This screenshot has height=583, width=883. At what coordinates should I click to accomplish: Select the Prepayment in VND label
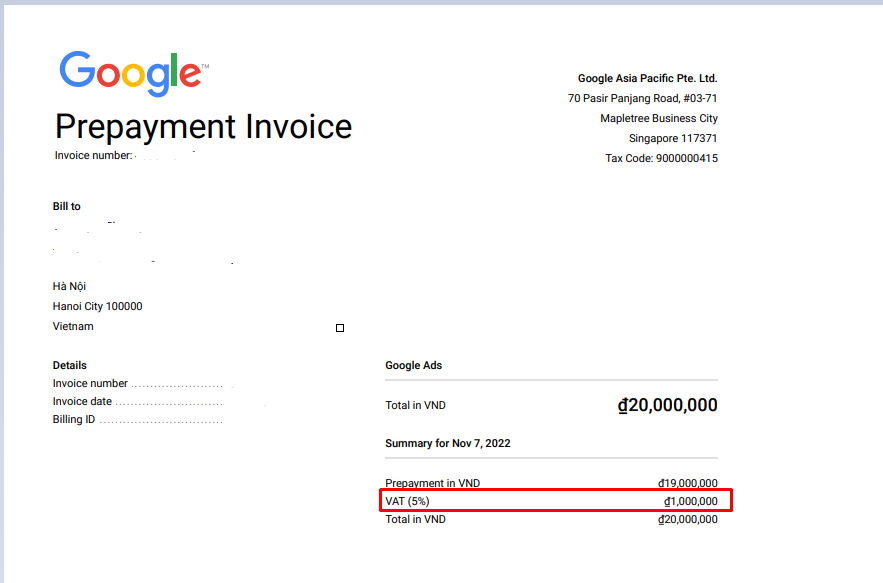(x=432, y=483)
